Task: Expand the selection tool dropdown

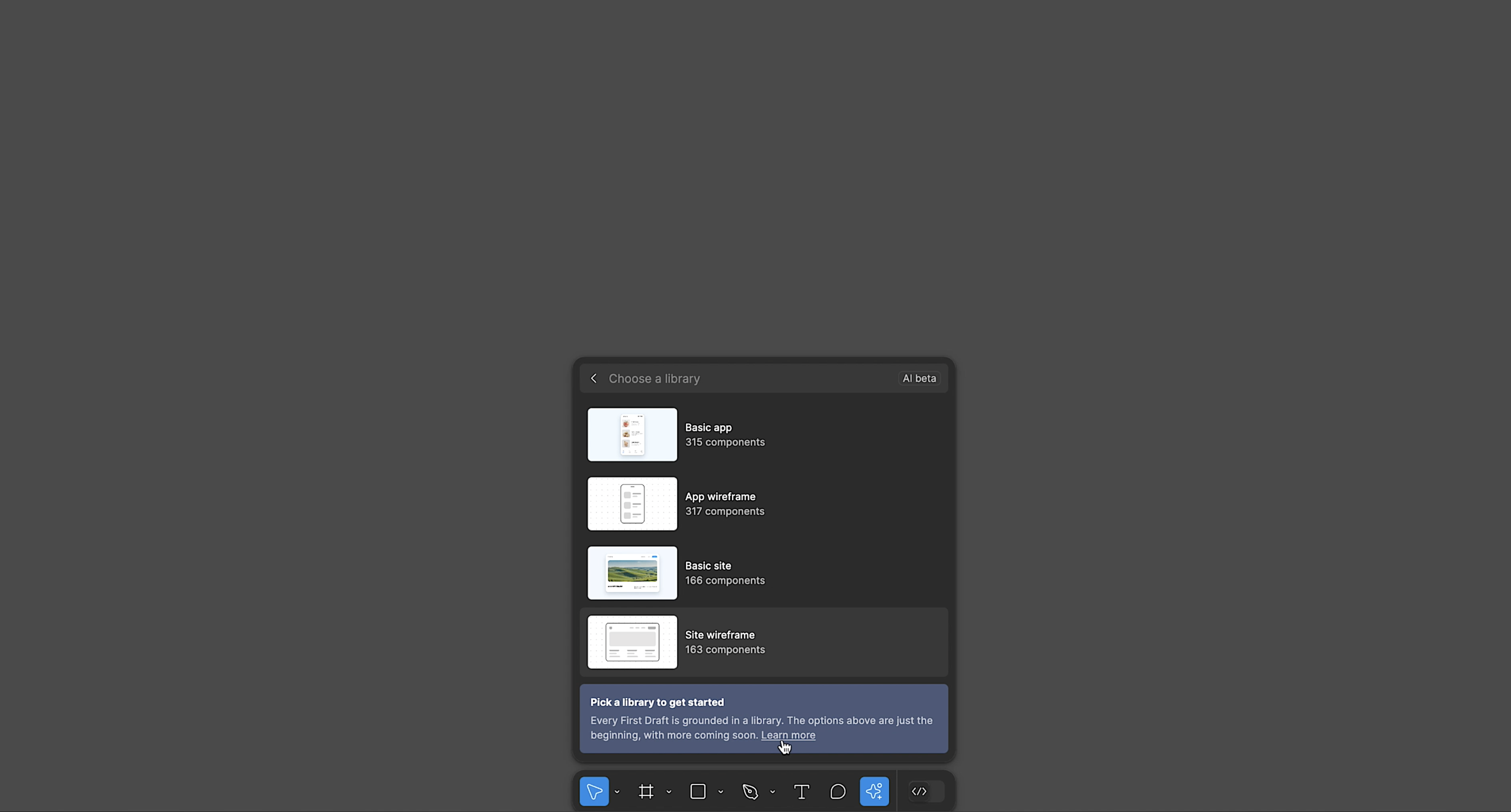Action: pyautogui.click(x=617, y=791)
